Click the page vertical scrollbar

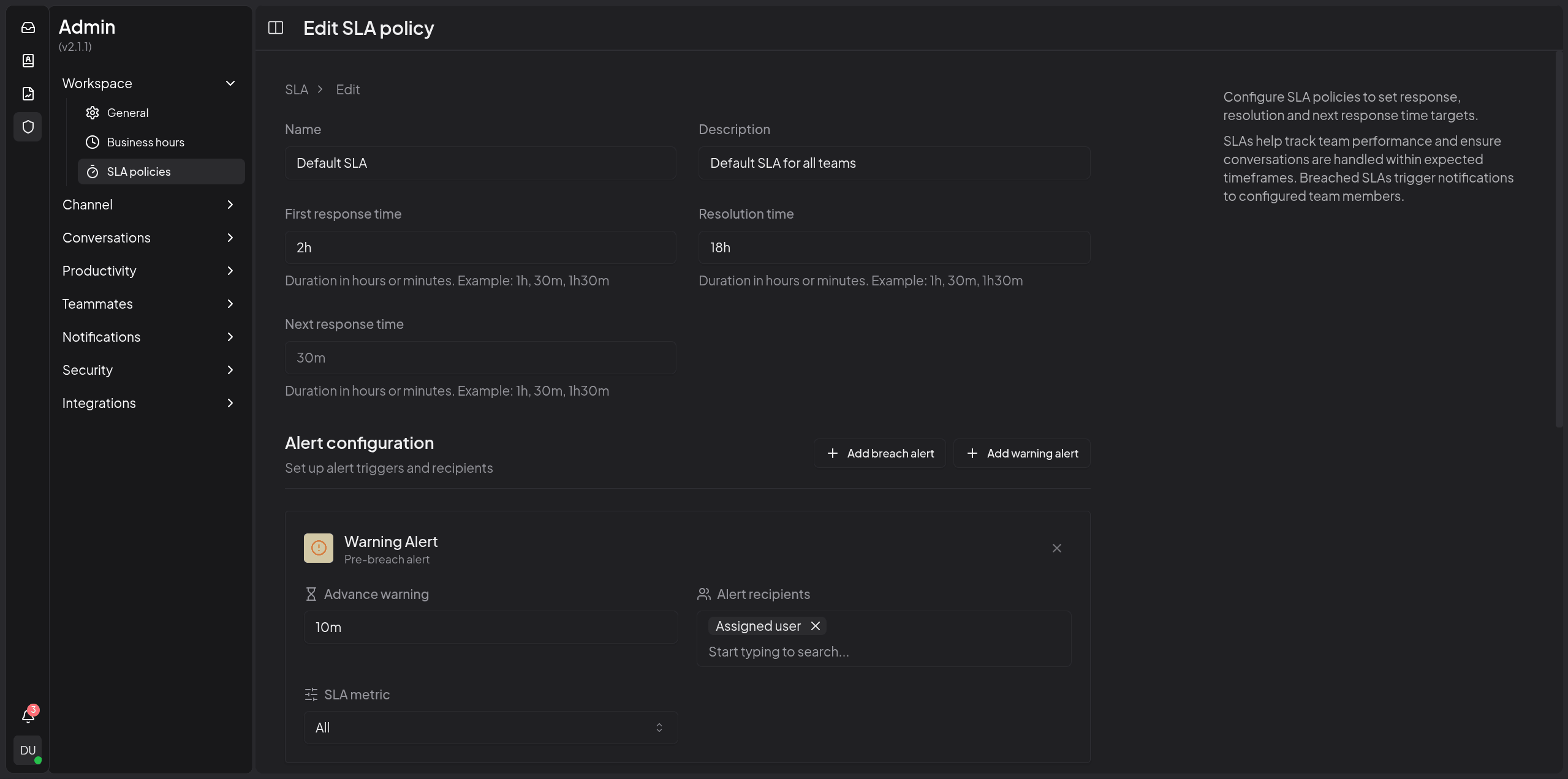coord(1559,239)
